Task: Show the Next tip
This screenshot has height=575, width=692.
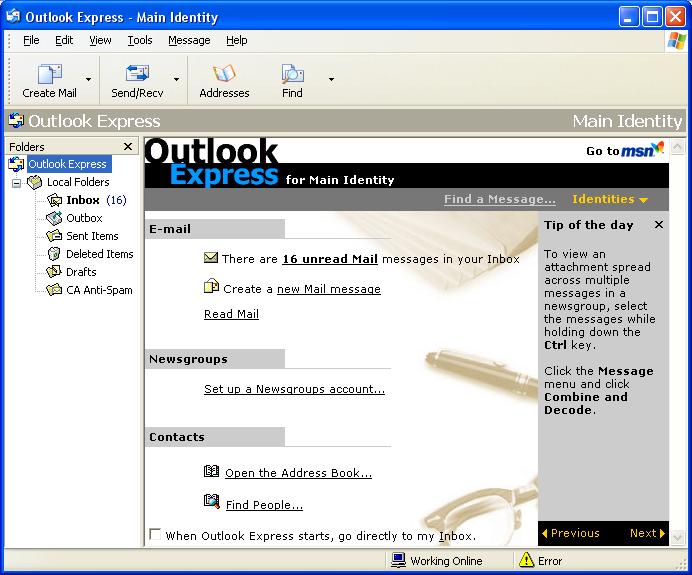Action: pyautogui.click(x=647, y=533)
